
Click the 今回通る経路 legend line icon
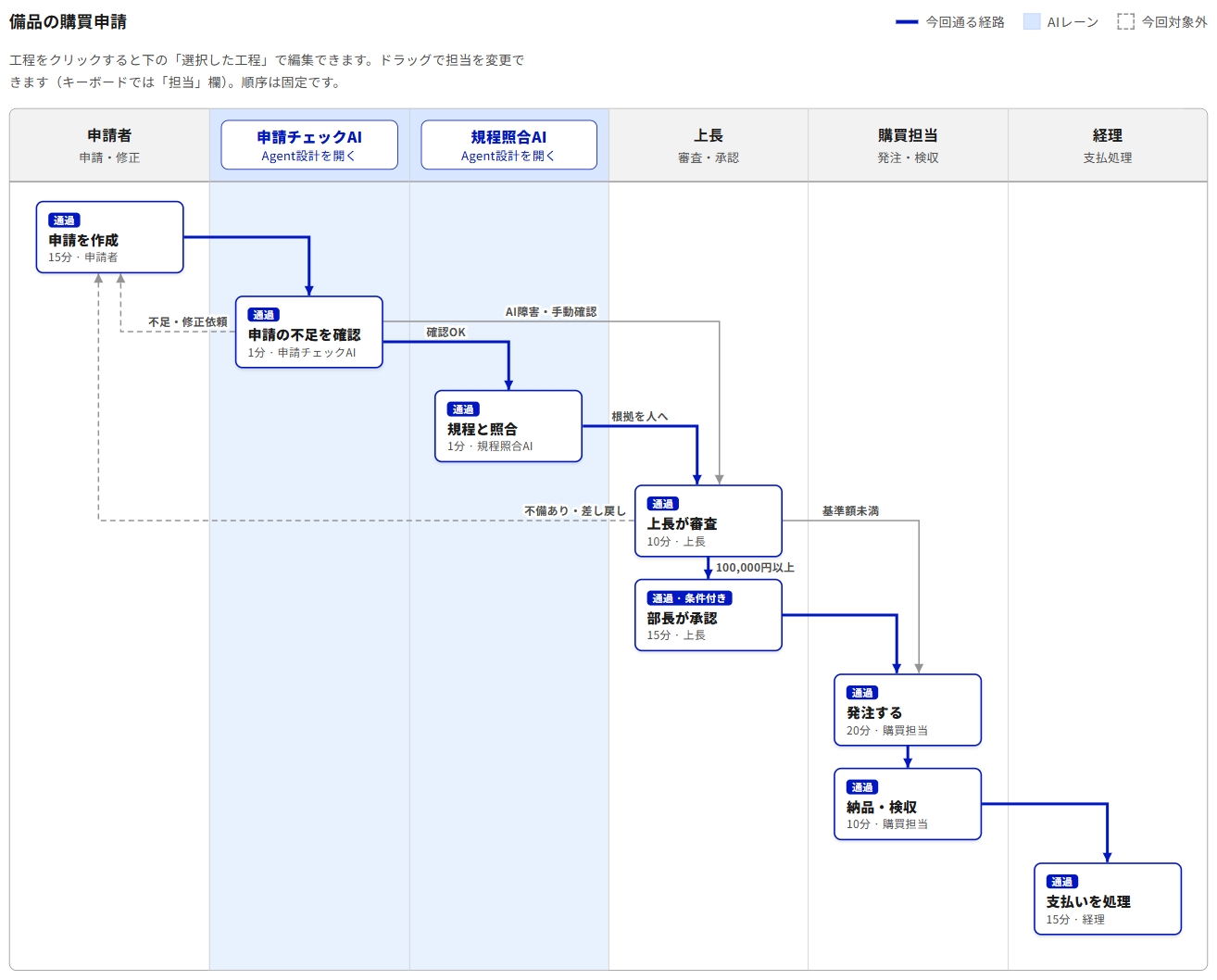907,21
